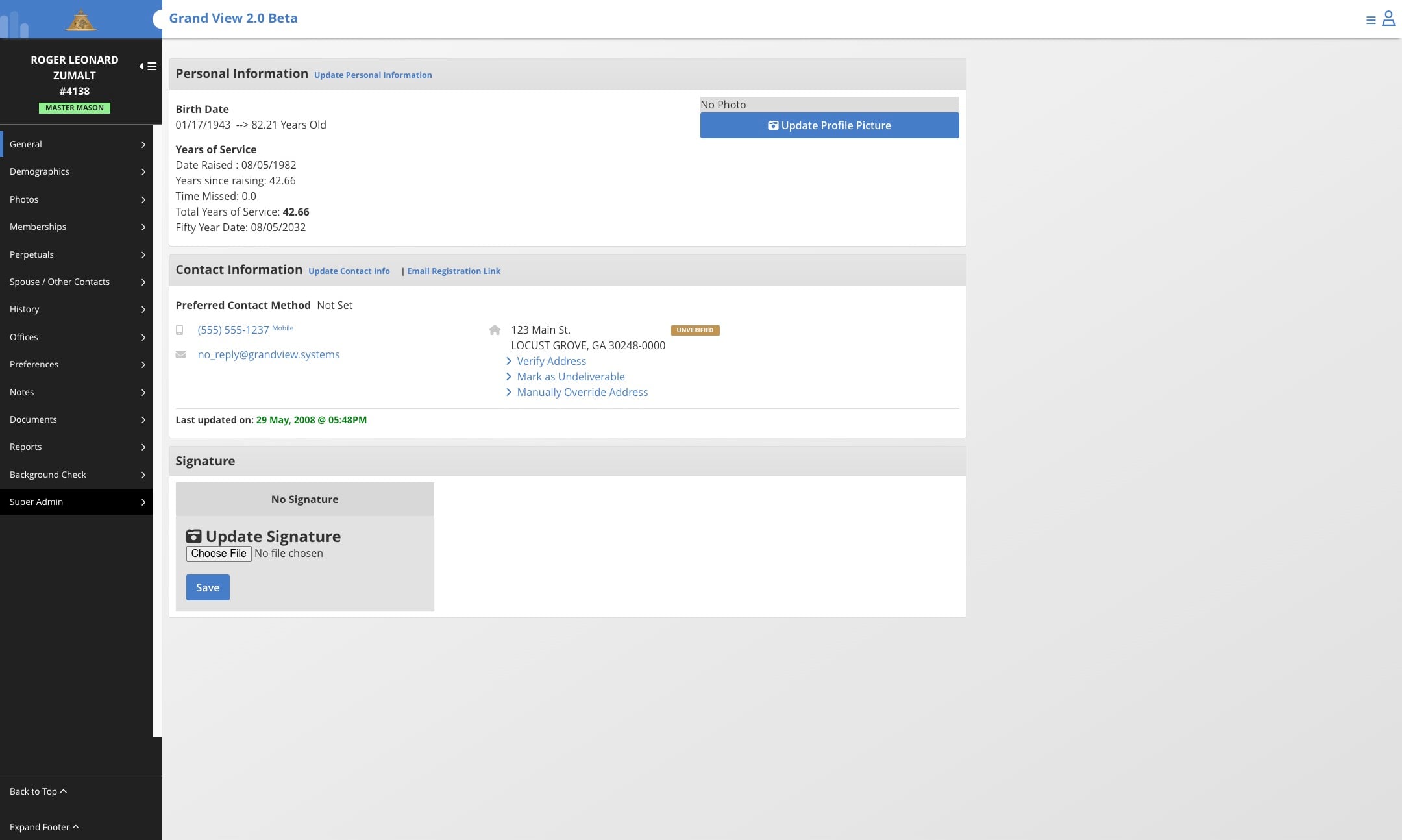The width and height of the screenshot is (1402, 840).
Task: Click Expand Footer
Action: click(44, 827)
